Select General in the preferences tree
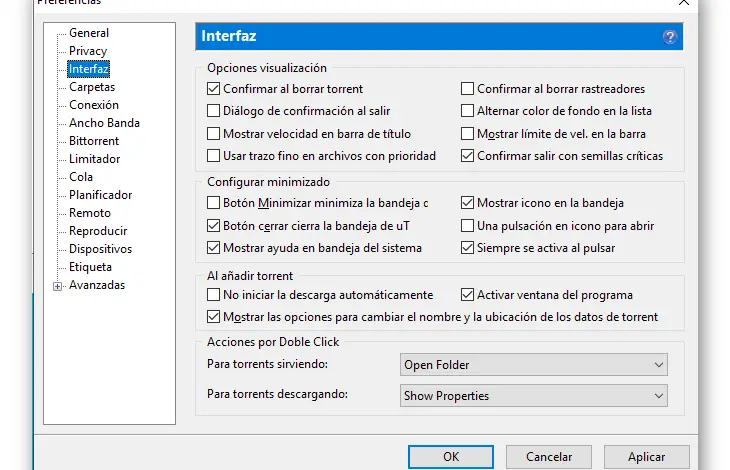This screenshot has width=730, height=470. tap(89, 33)
